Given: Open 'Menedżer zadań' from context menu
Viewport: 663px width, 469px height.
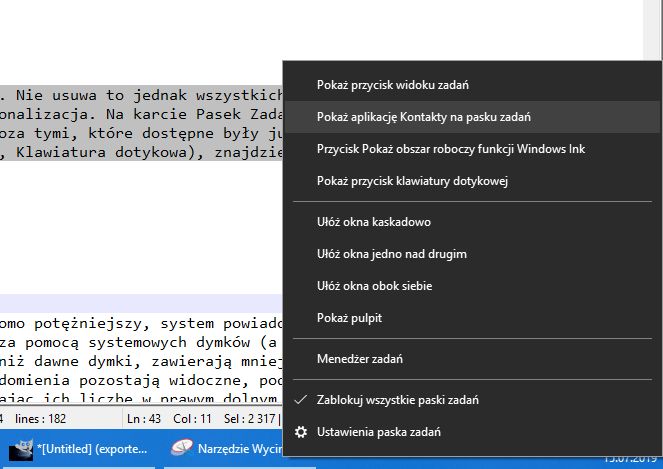Looking at the screenshot, I should pos(472,359).
